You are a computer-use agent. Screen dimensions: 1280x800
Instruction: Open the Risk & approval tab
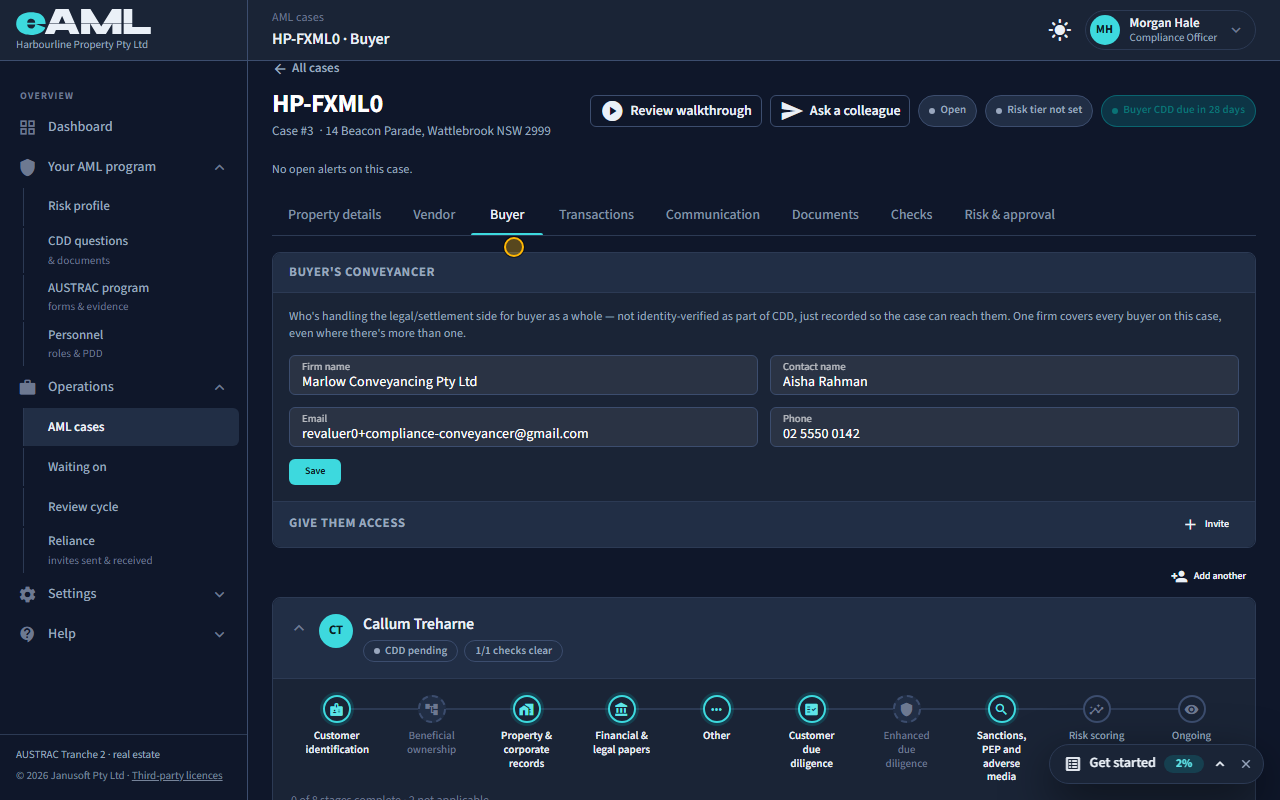pyautogui.click(x=1010, y=215)
